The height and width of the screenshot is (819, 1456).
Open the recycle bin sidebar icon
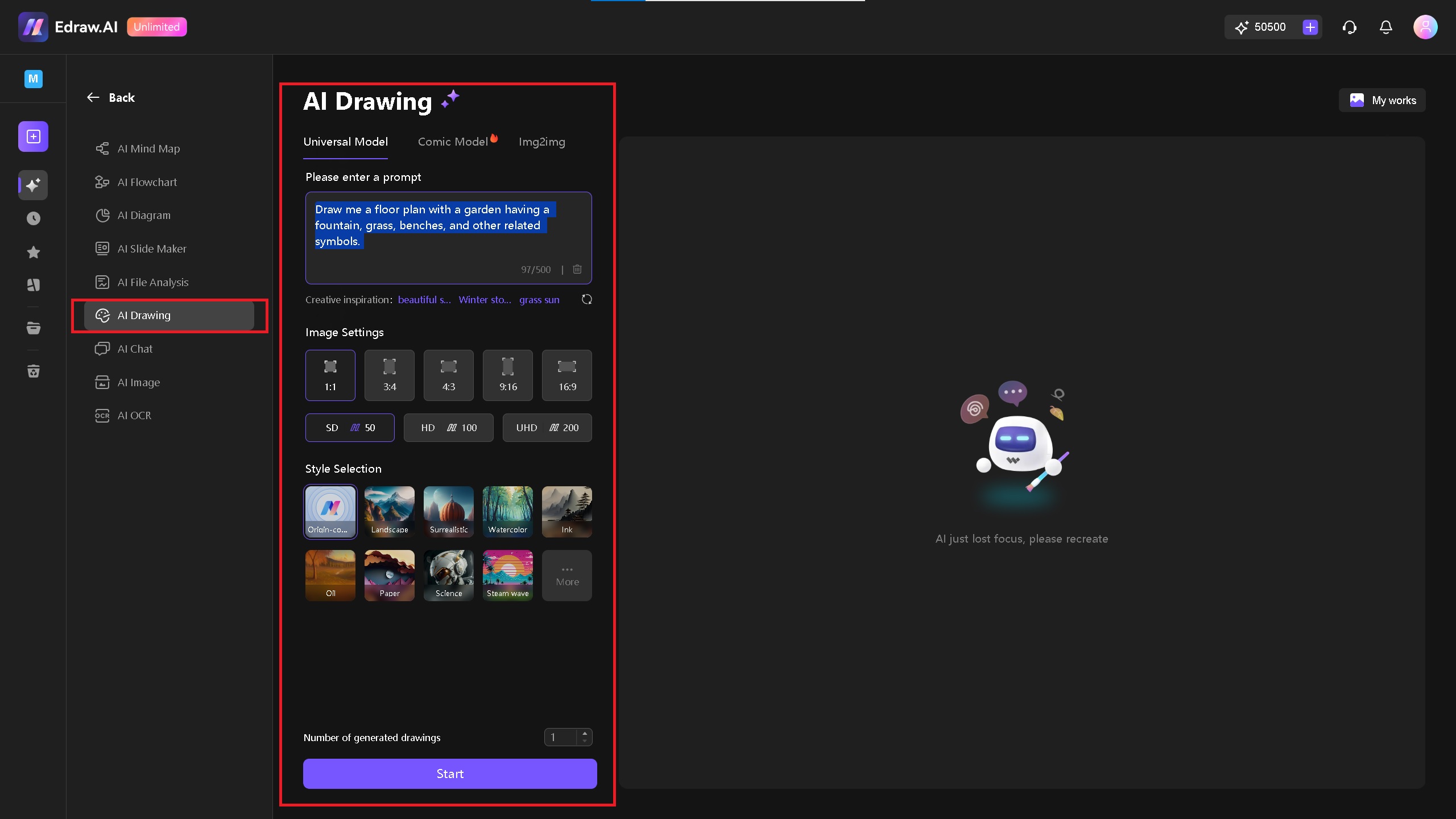[x=33, y=371]
